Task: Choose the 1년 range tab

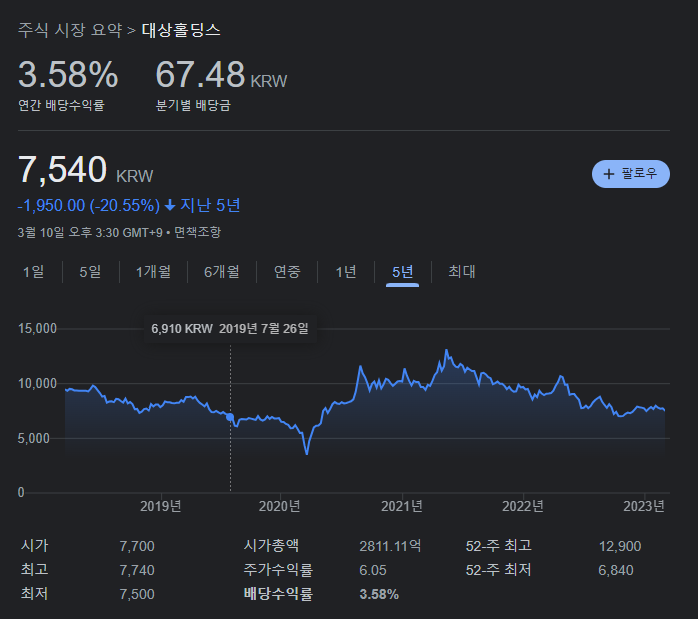Action: (346, 271)
